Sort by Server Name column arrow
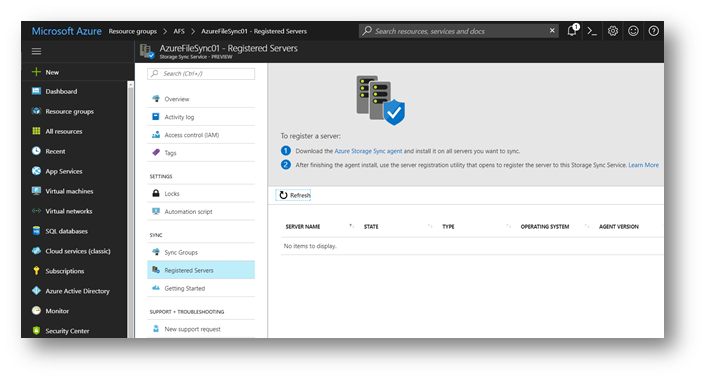 click(x=351, y=226)
